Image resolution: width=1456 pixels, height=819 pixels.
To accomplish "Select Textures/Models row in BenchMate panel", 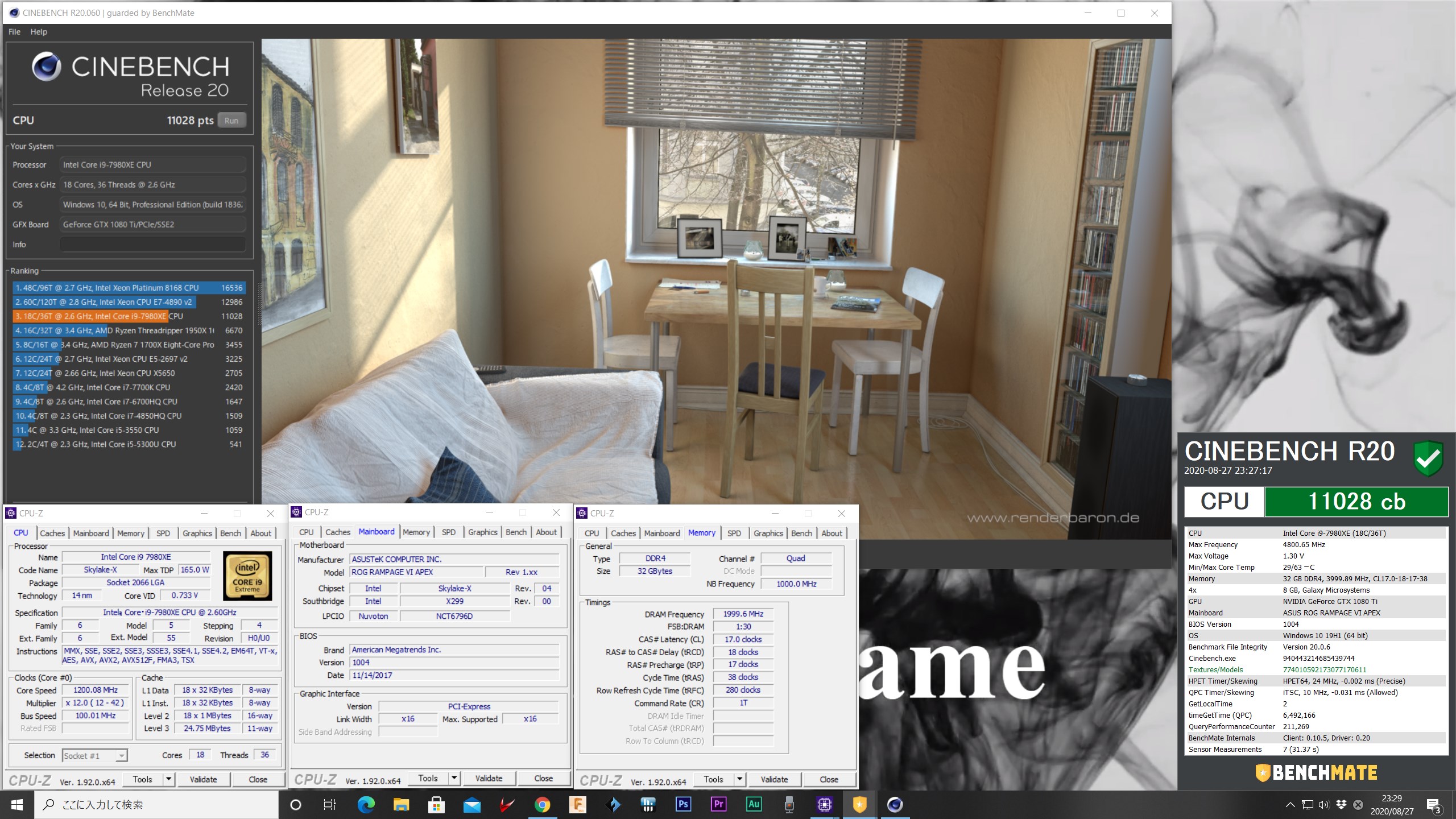I will 1316,669.
